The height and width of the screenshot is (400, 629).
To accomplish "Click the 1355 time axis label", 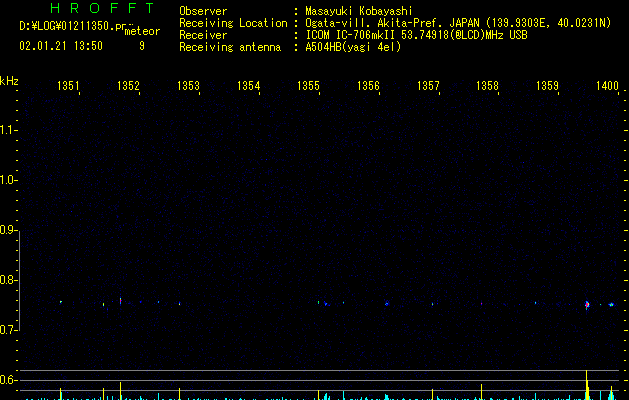I will point(308,85).
